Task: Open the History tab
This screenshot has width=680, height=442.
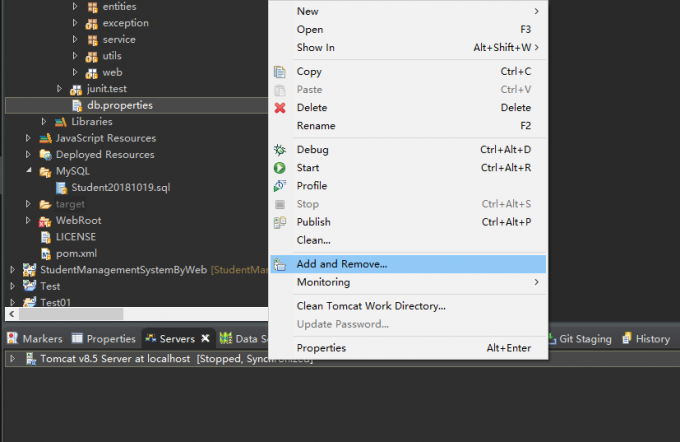Action: pos(646,339)
